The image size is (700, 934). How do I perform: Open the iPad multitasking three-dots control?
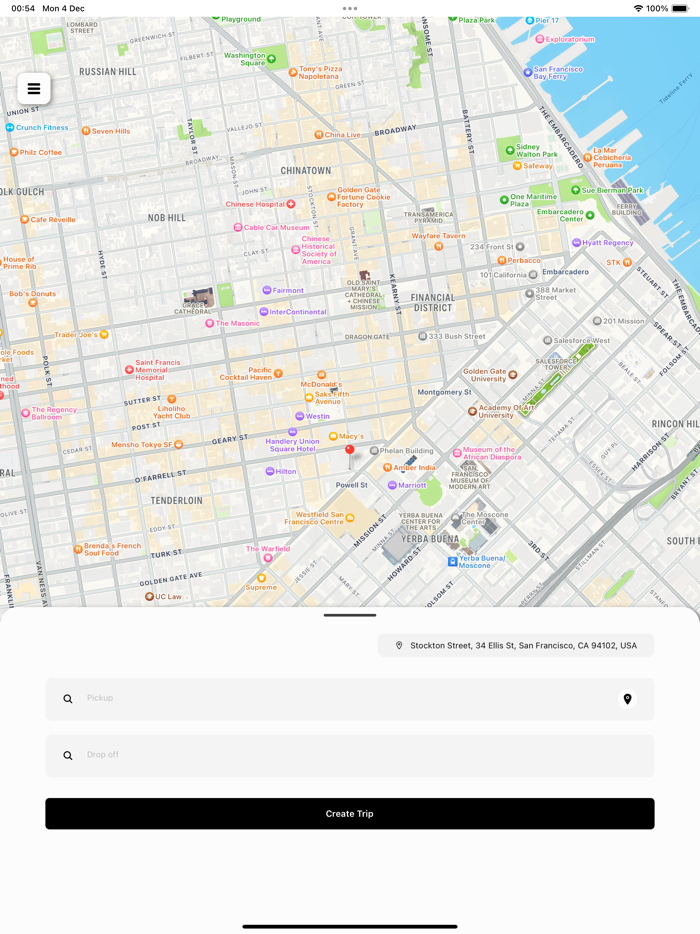[x=350, y=8]
